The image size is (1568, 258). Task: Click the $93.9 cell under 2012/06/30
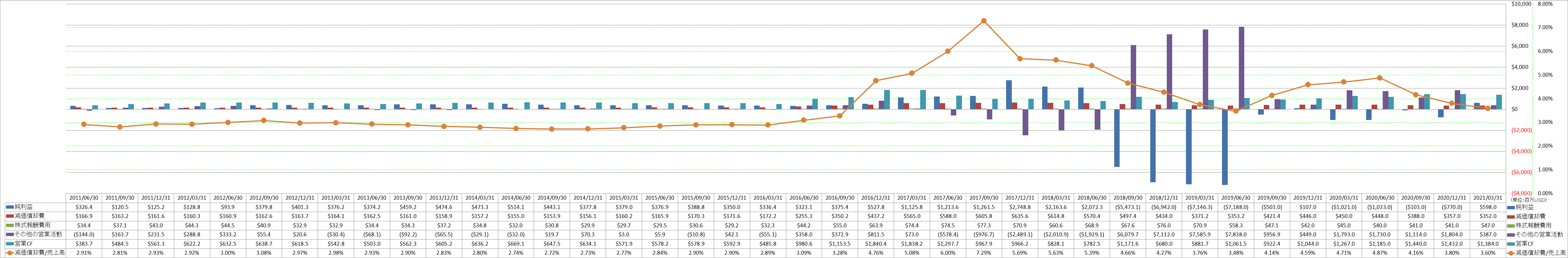(x=228, y=207)
